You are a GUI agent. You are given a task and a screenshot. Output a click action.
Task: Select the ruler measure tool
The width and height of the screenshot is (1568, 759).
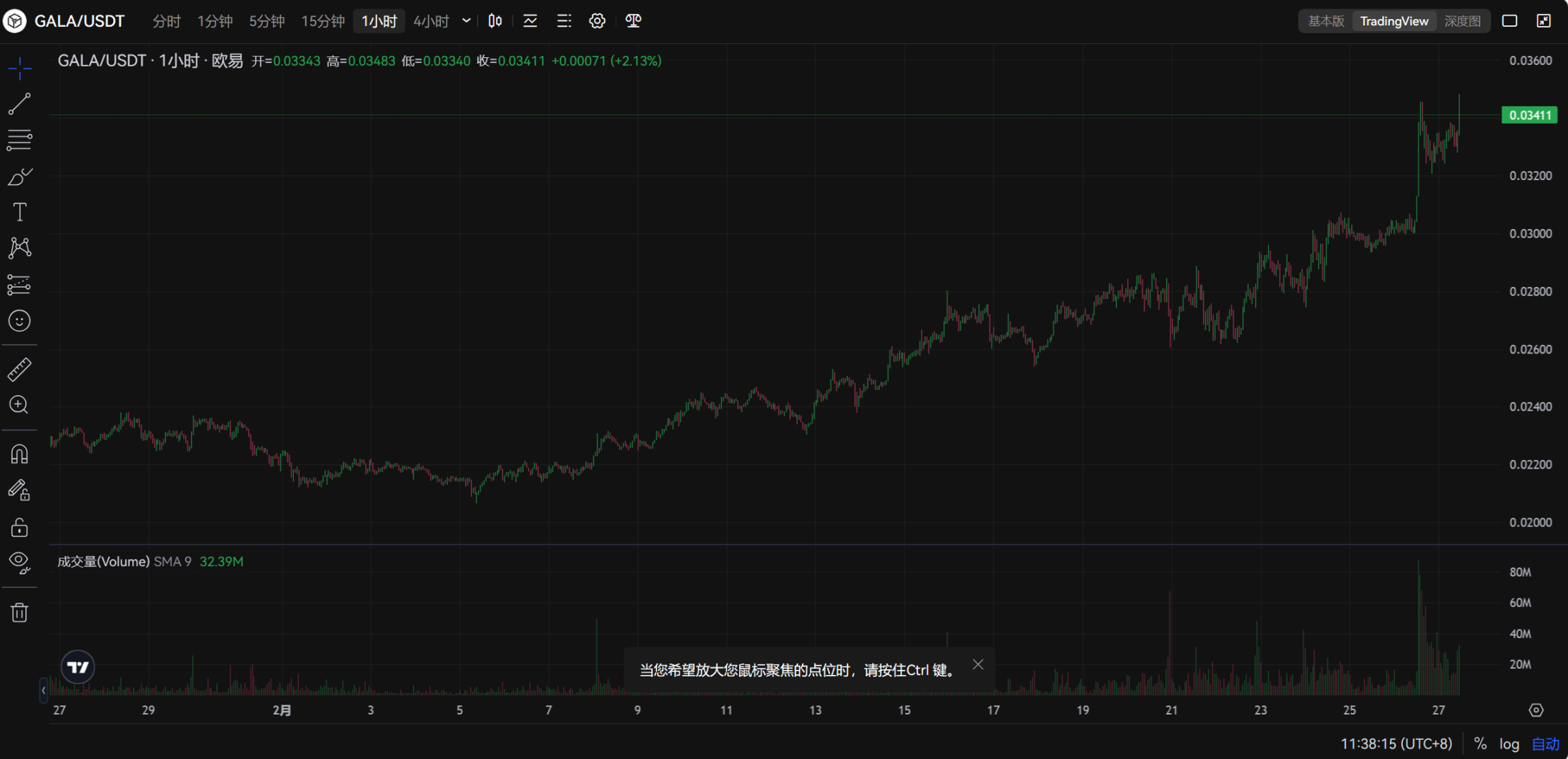pos(19,369)
